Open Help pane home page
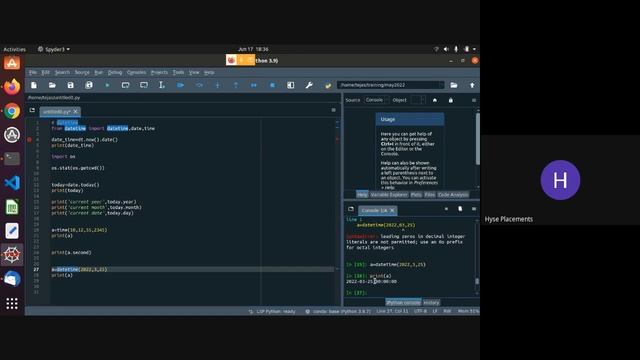The image size is (640, 360). tap(435, 100)
